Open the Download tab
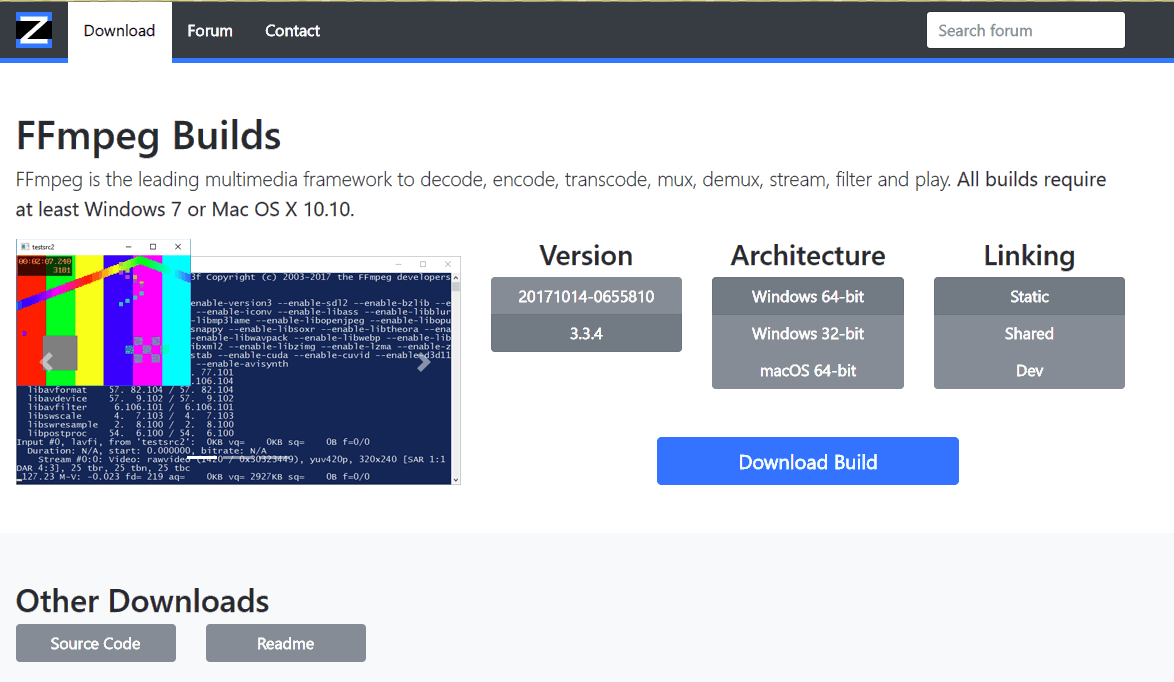 coord(119,31)
